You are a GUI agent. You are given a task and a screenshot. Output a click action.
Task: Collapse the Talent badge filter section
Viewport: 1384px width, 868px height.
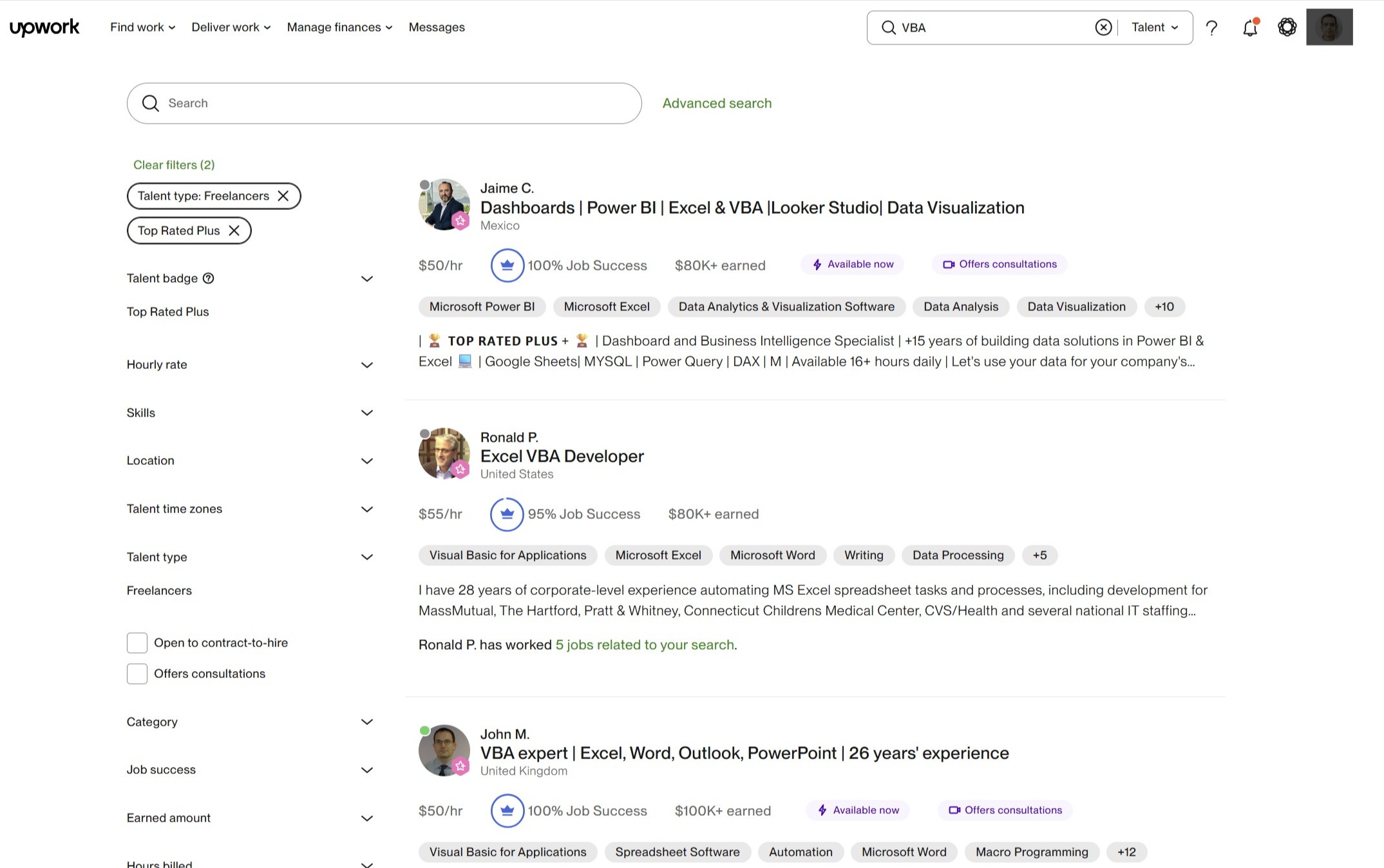366,279
